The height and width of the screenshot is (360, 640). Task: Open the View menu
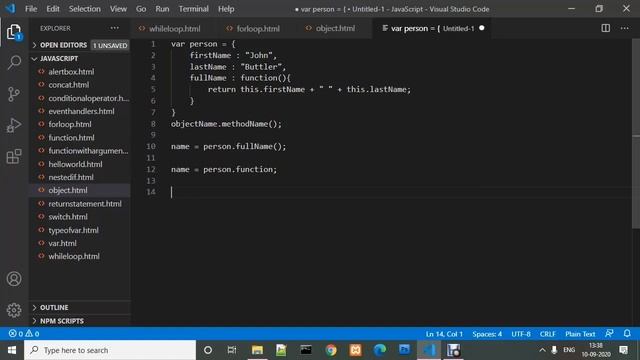[x=118, y=9]
